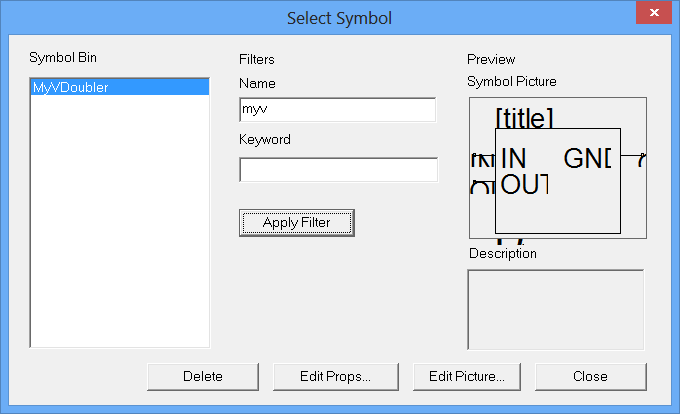
Task: Click the Select Symbol title bar
Action: click(339, 18)
